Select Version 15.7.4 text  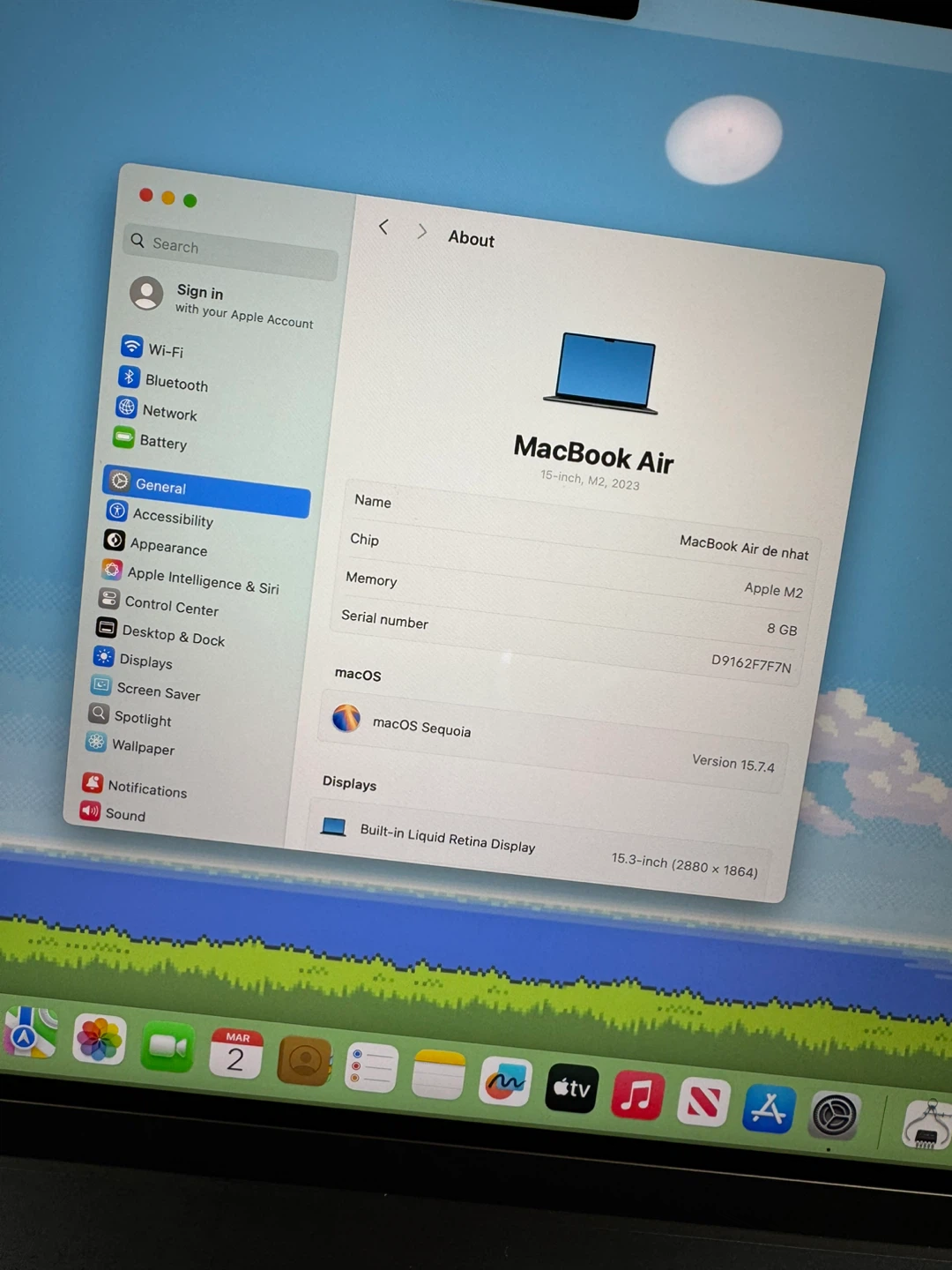click(x=733, y=763)
